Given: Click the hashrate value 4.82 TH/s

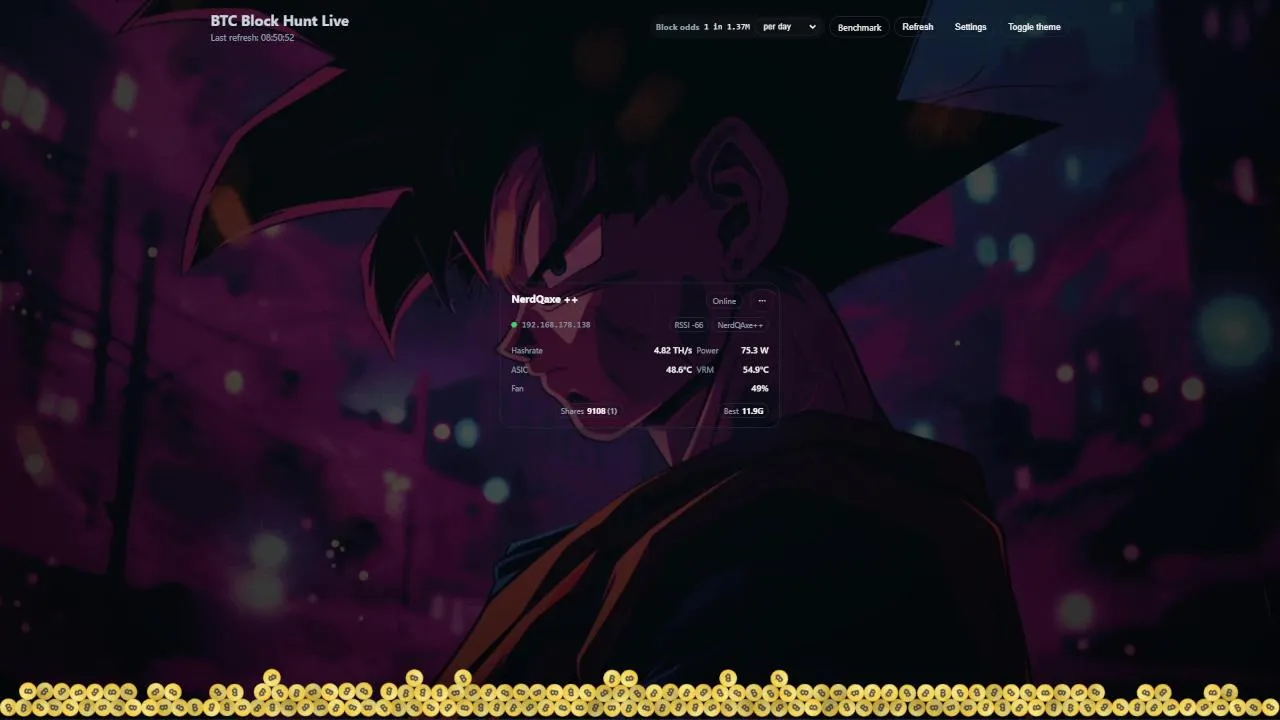Looking at the screenshot, I should (673, 351).
